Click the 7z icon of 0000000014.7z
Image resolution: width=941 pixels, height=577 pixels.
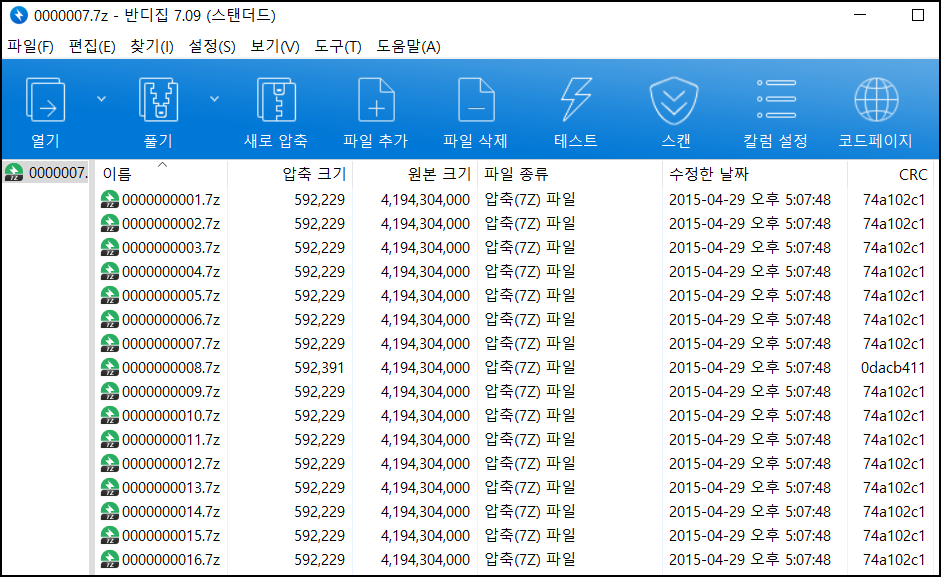(109, 512)
